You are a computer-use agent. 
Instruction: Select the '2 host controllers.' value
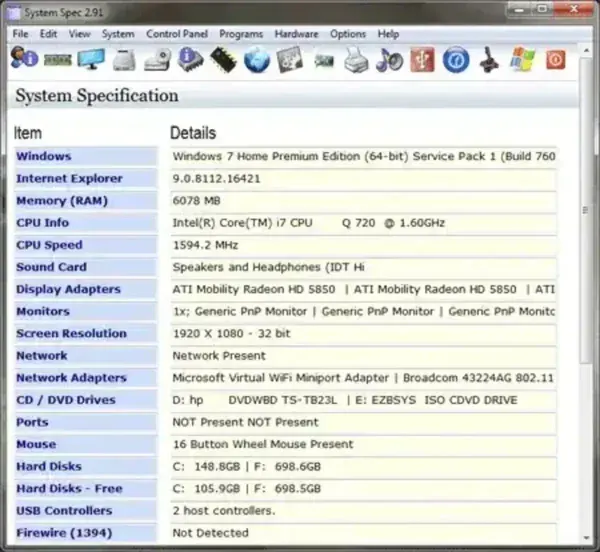(224, 511)
